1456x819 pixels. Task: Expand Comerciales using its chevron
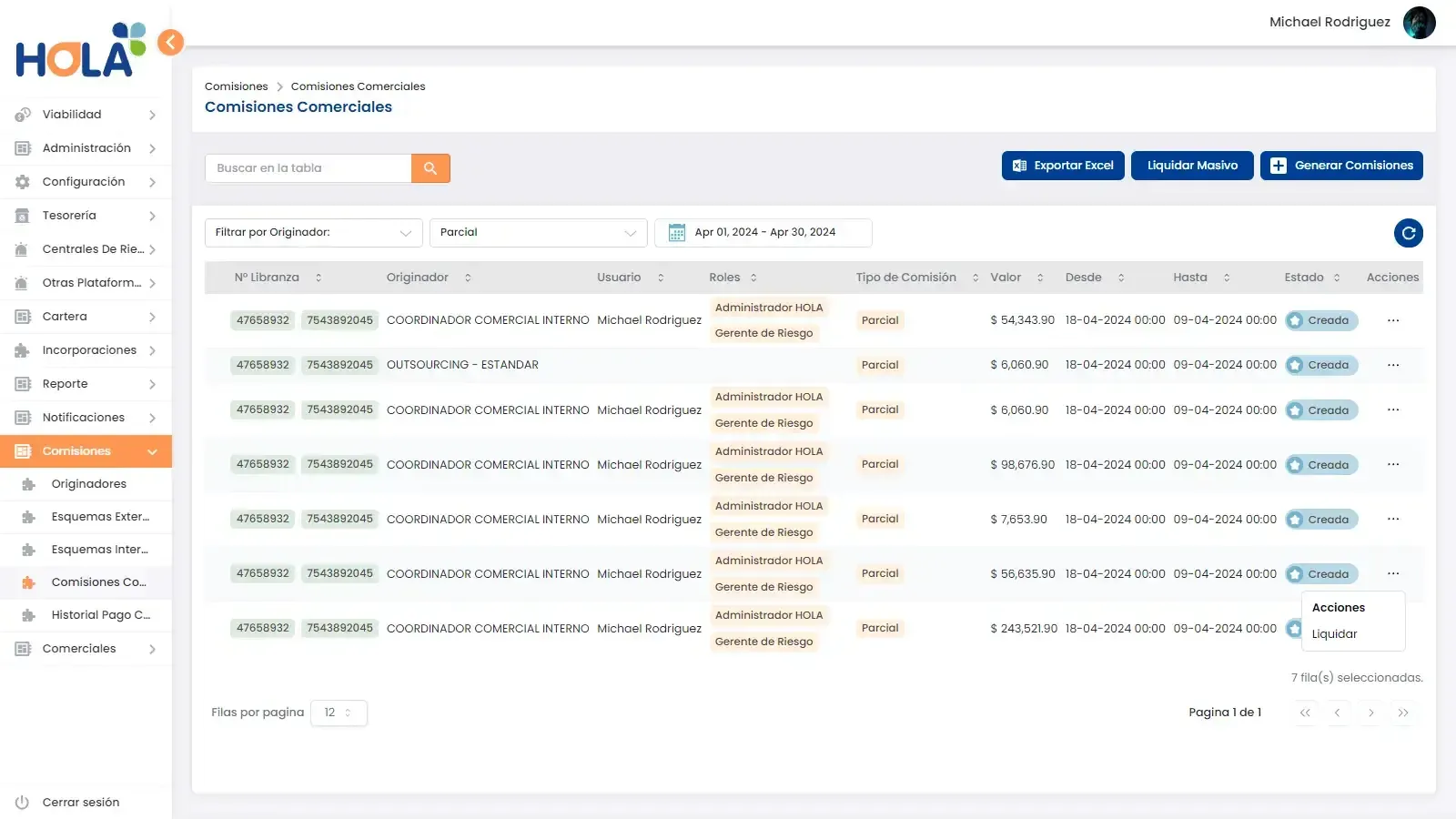coord(152,649)
